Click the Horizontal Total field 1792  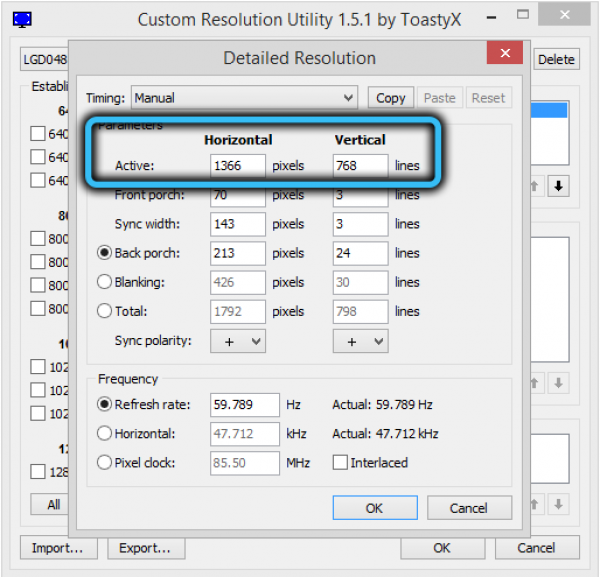pos(238,311)
